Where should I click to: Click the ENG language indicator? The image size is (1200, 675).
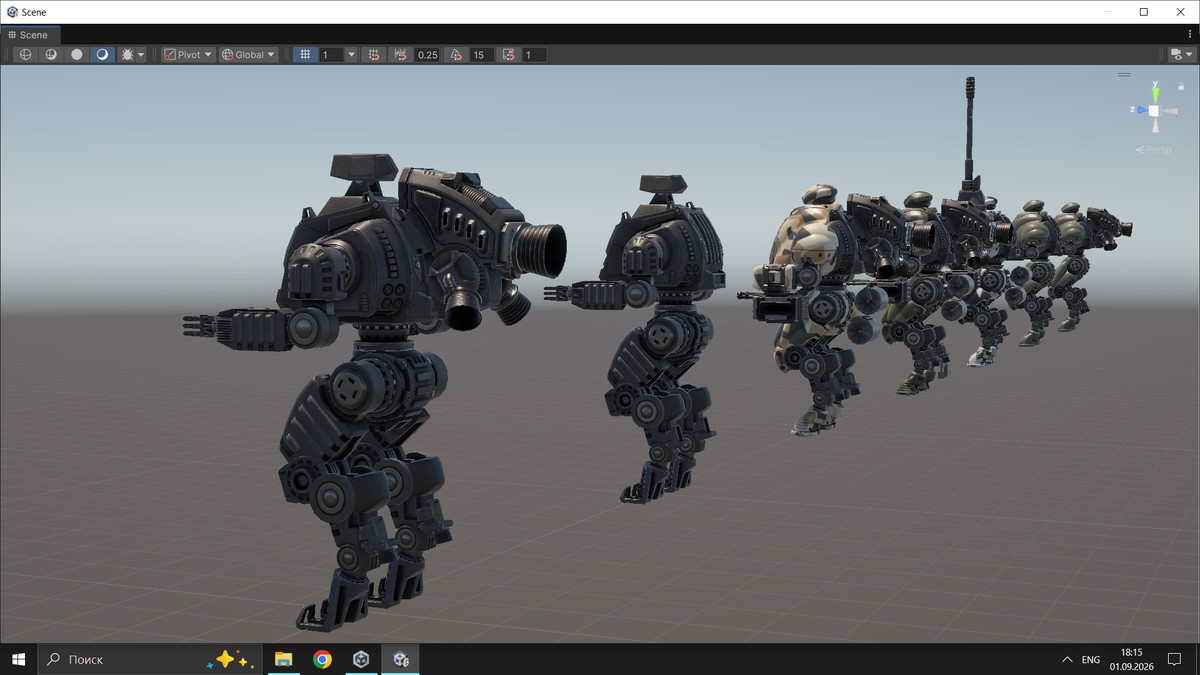1091,660
